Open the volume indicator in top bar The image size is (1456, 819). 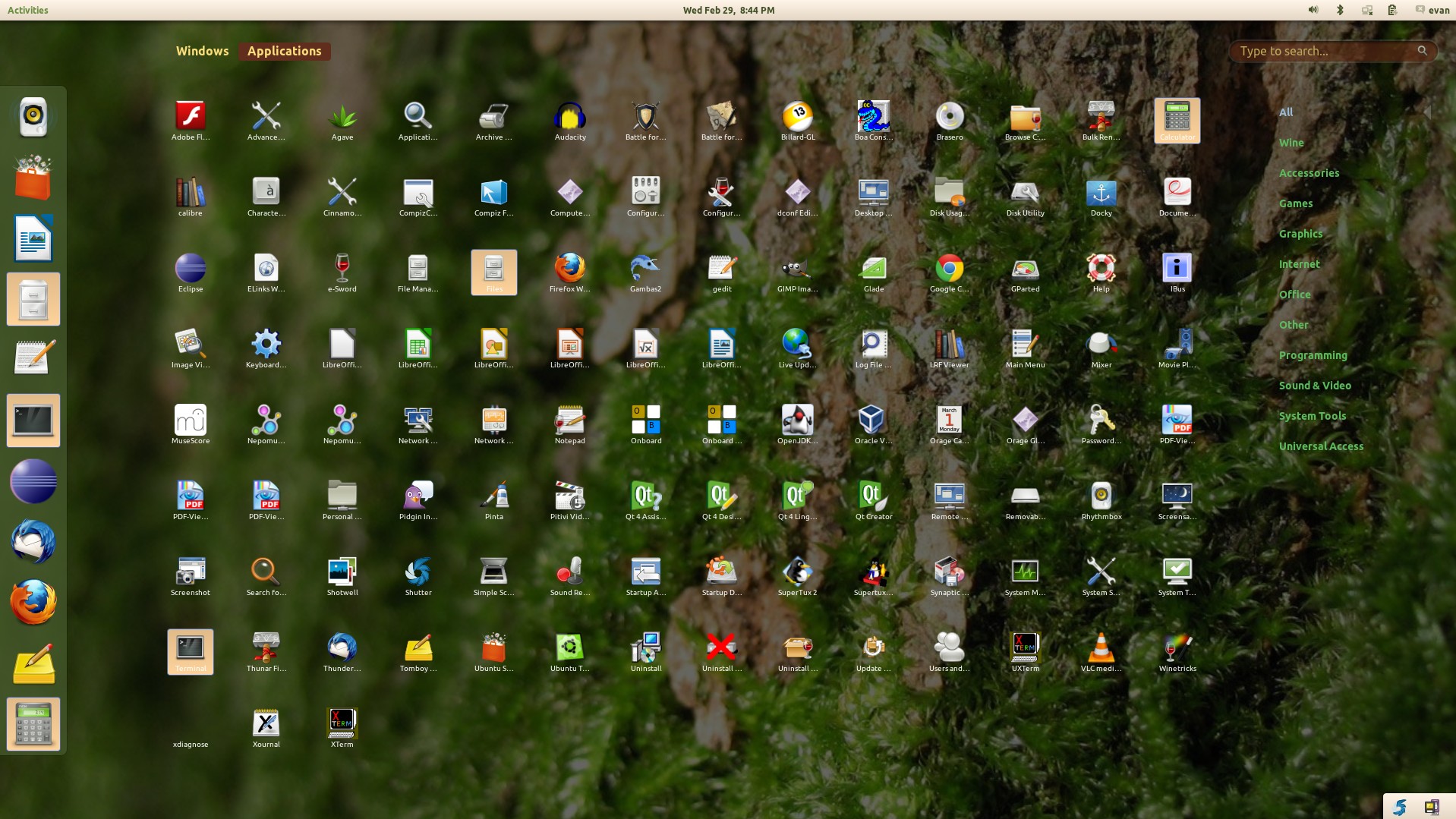[1313, 10]
